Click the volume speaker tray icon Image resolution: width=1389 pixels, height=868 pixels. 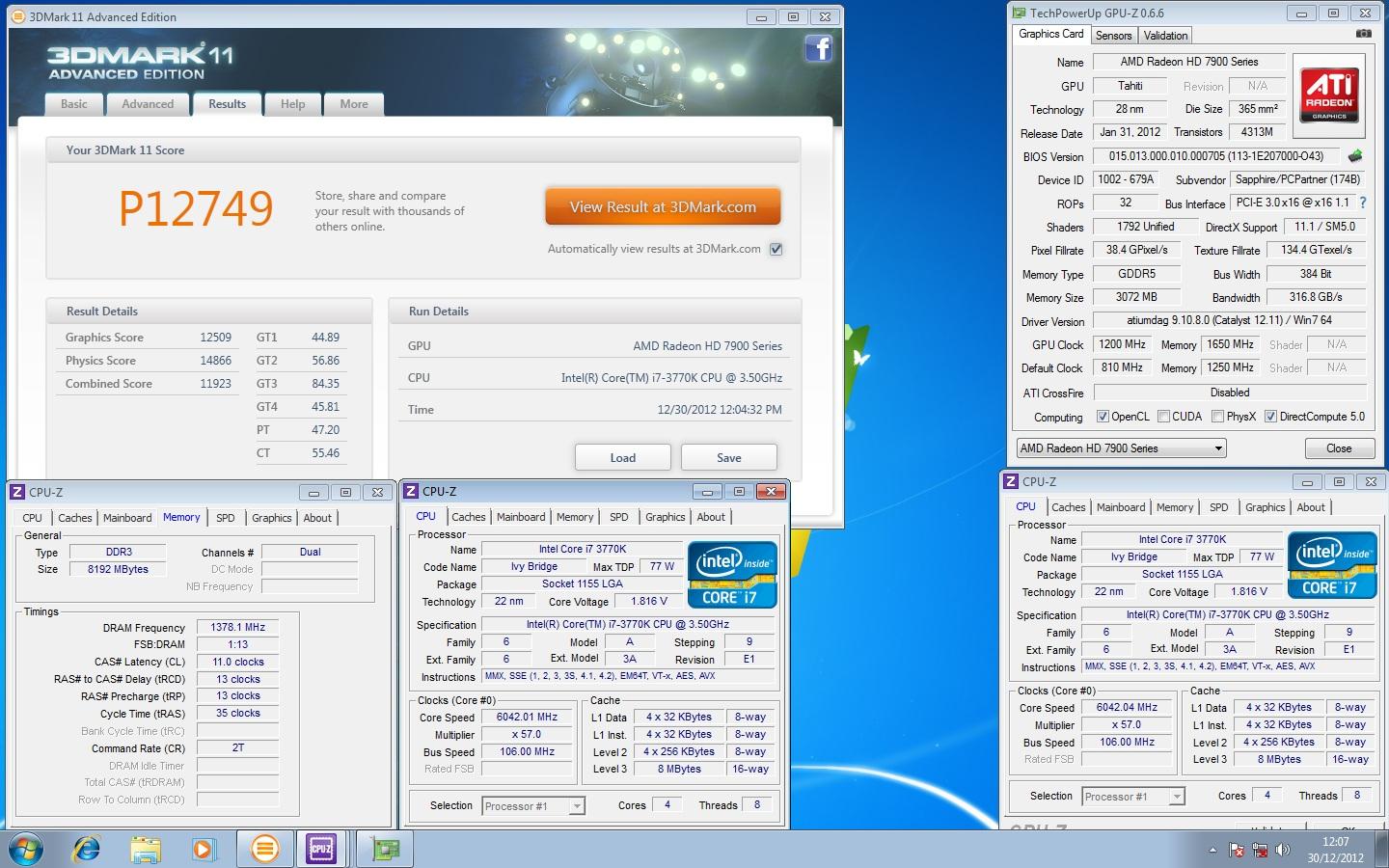click(1283, 850)
